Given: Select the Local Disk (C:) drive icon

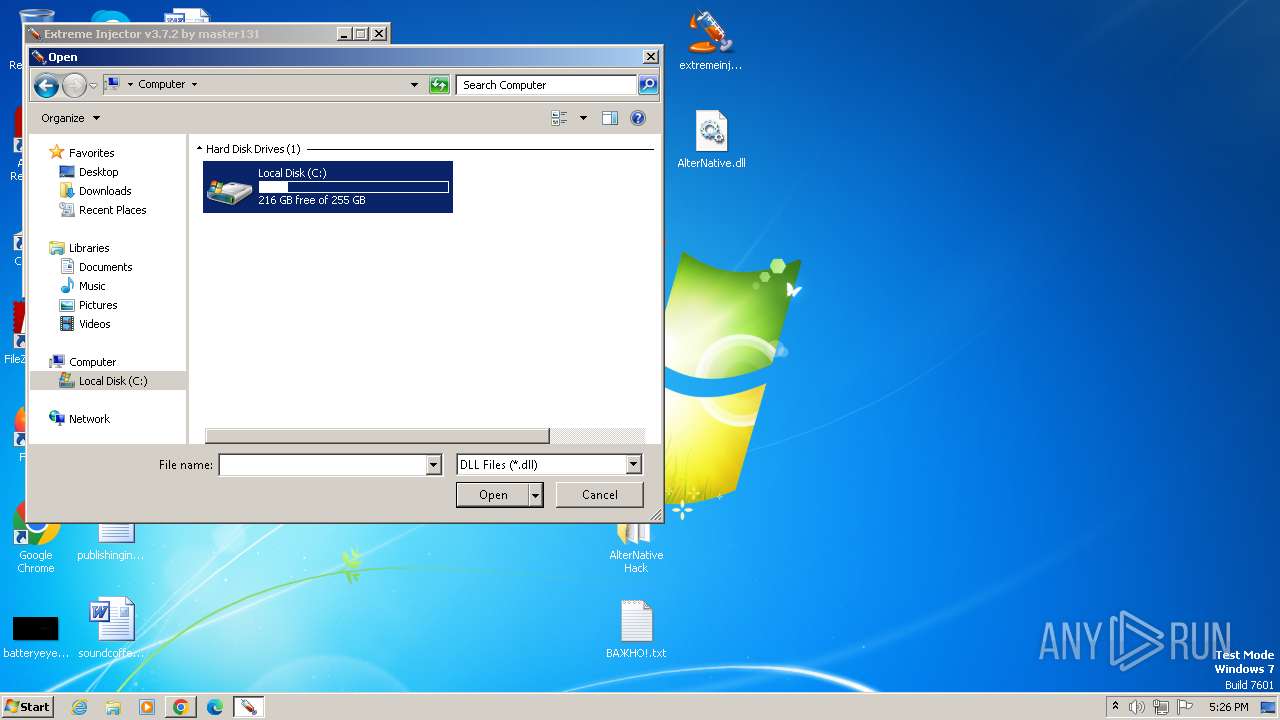Looking at the screenshot, I should [x=230, y=188].
